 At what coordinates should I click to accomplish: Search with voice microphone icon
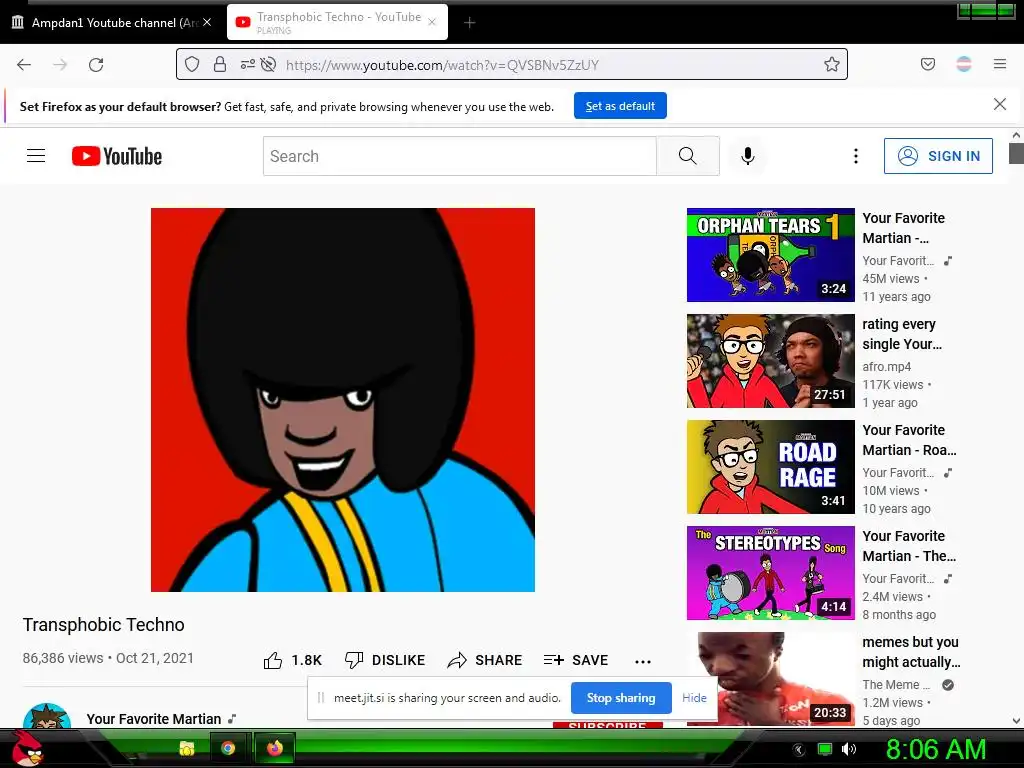(x=748, y=155)
